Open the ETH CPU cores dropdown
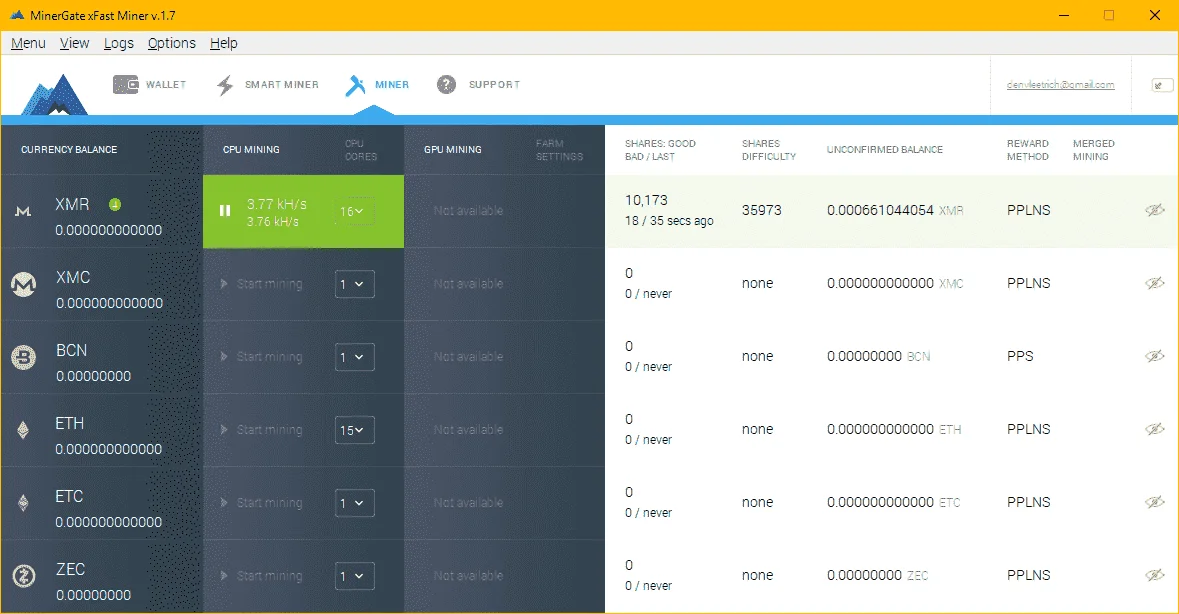The height and width of the screenshot is (614, 1179). coord(354,430)
